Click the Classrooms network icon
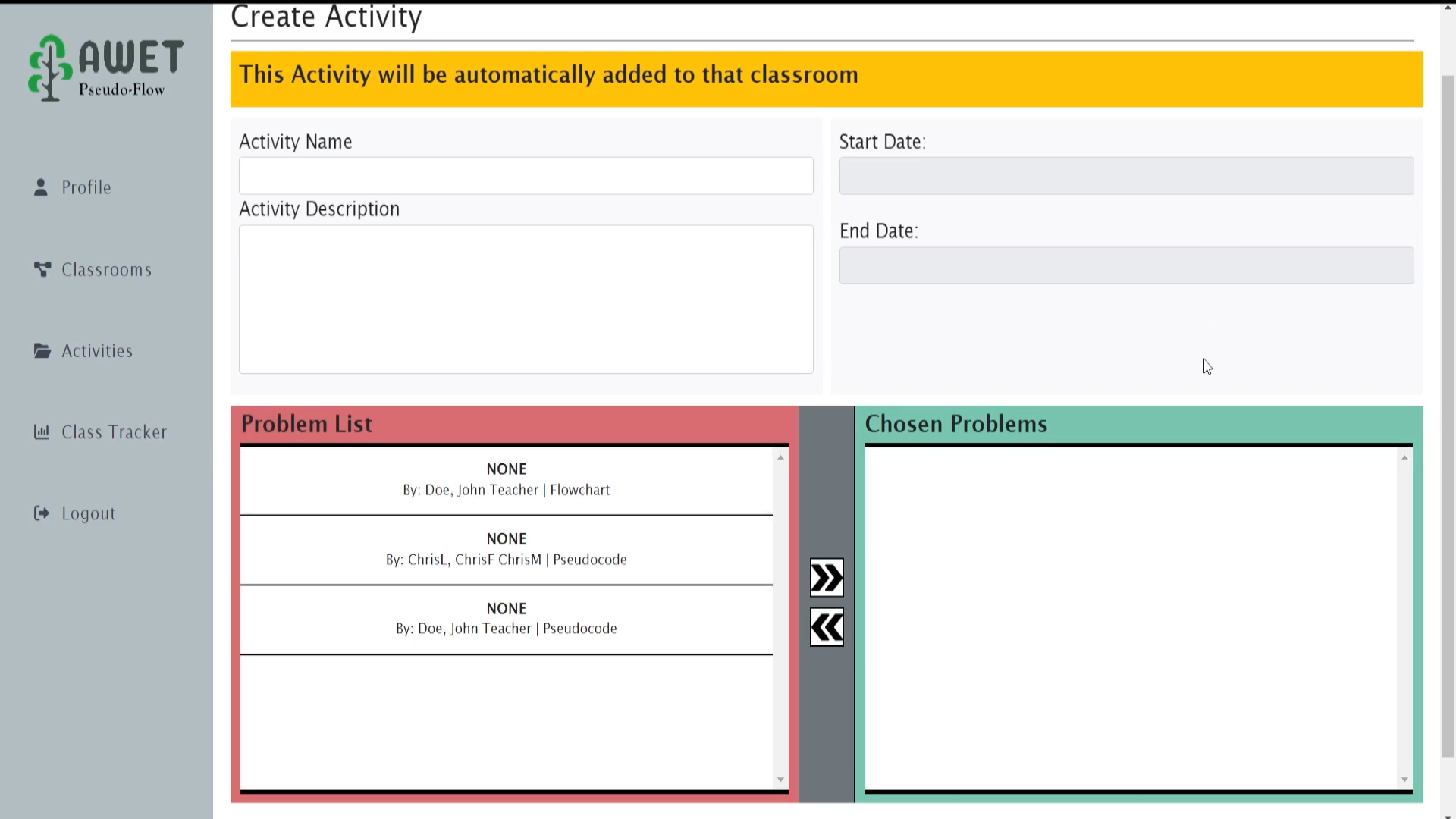Screen dimensions: 1456x819 [x=42, y=269]
